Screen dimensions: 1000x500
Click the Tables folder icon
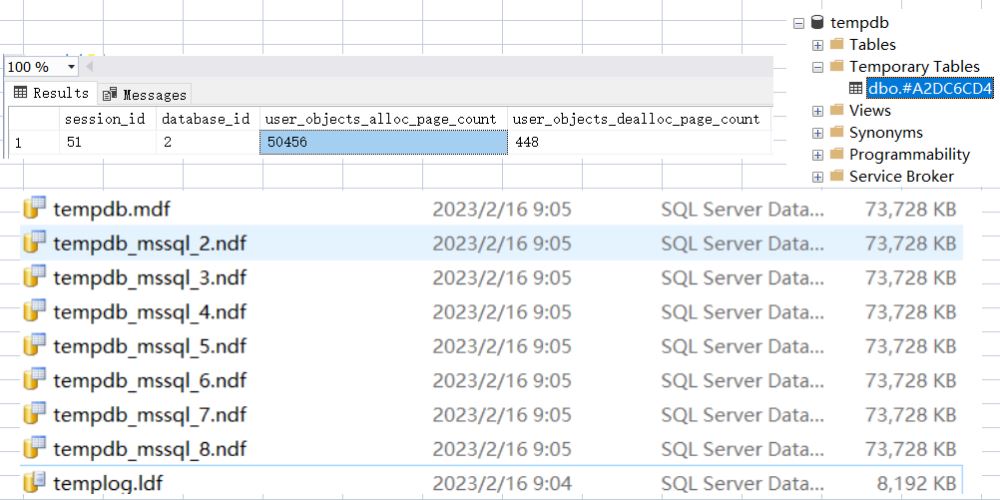836,44
